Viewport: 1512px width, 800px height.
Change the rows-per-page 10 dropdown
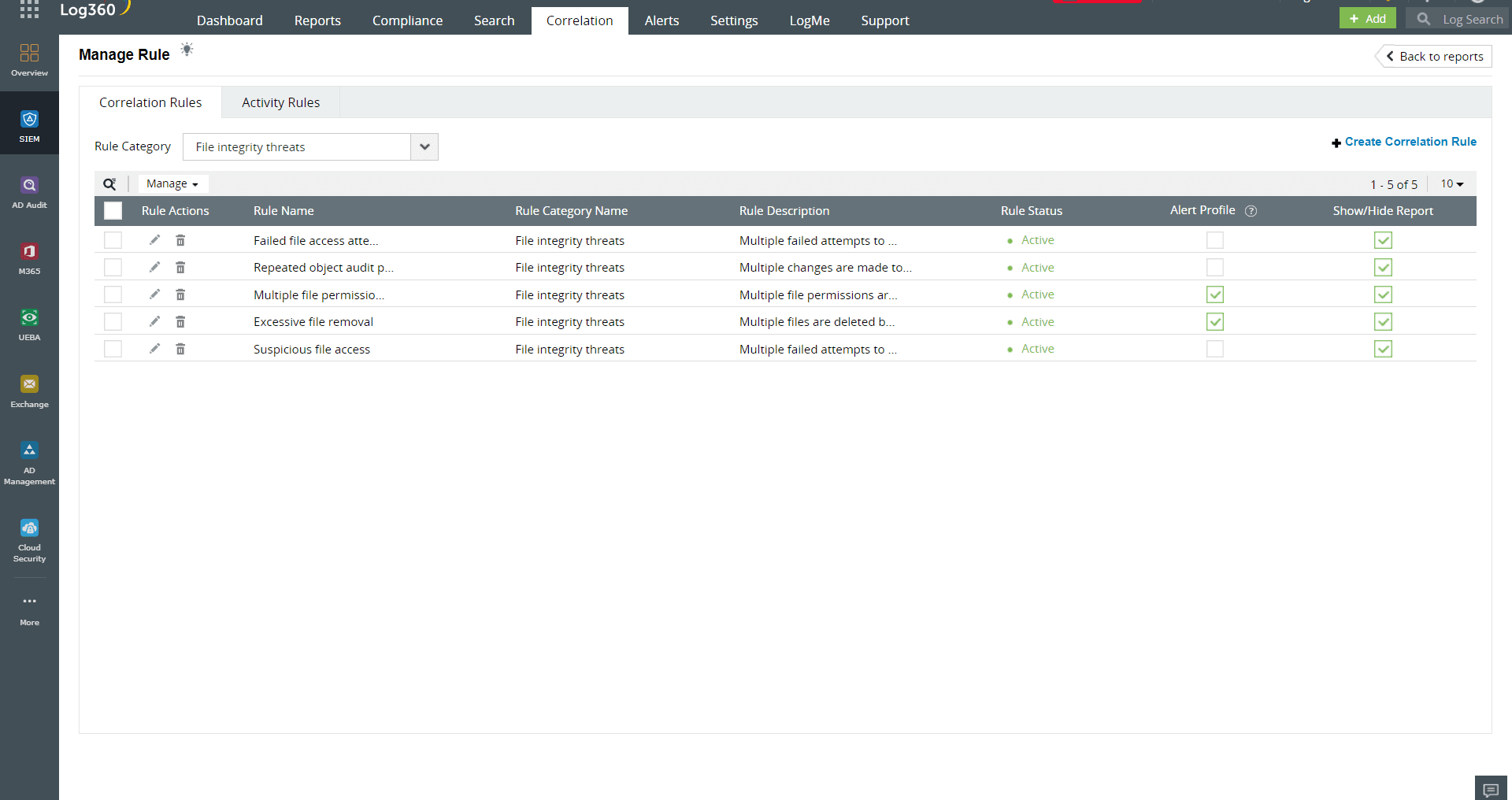pyautogui.click(x=1451, y=183)
